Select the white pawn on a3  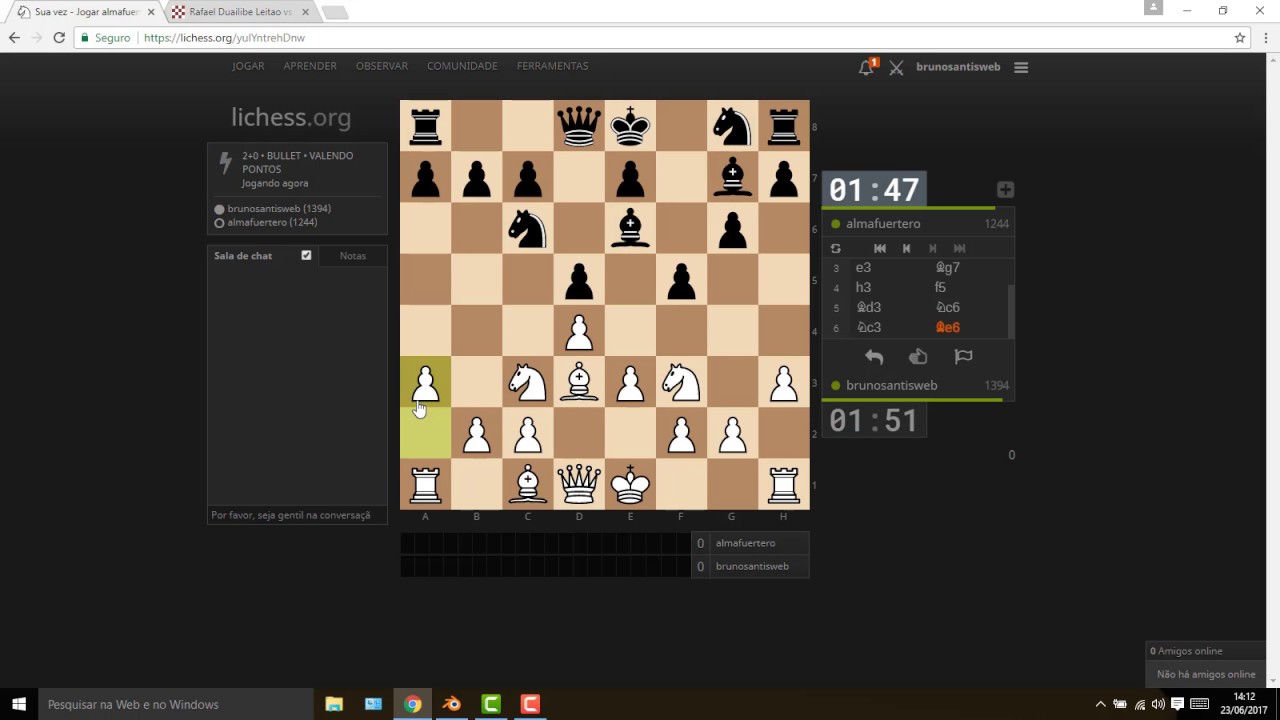click(x=426, y=382)
